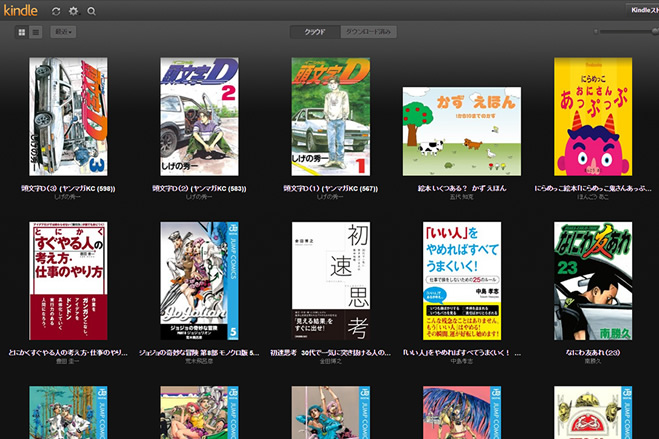Image resolution: width=659 pixels, height=439 pixels.
Task: Adjust the cover size slider
Action: (626, 32)
